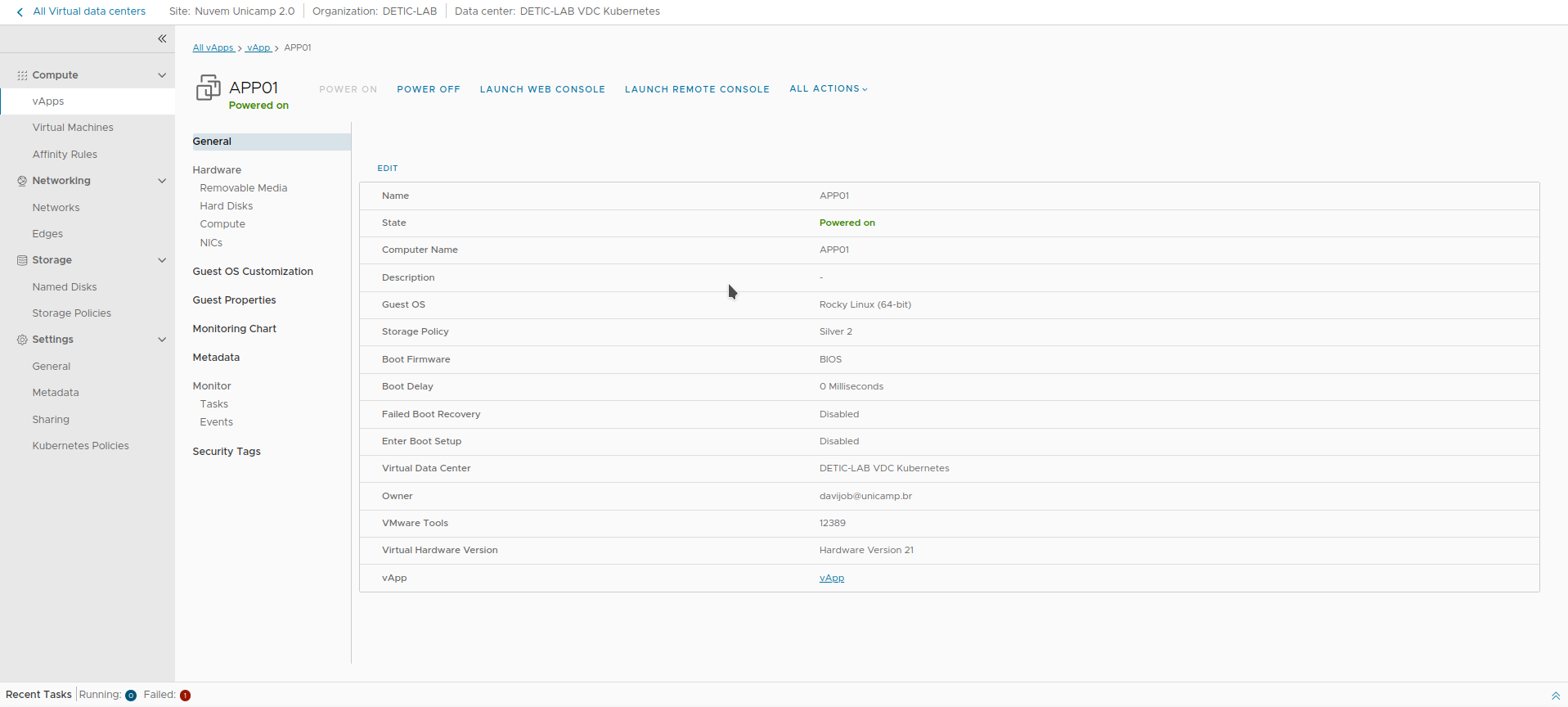Open Virtual Machines in the sidebar
This screenshot has height=707, width=1568.
tap(73, 128)
